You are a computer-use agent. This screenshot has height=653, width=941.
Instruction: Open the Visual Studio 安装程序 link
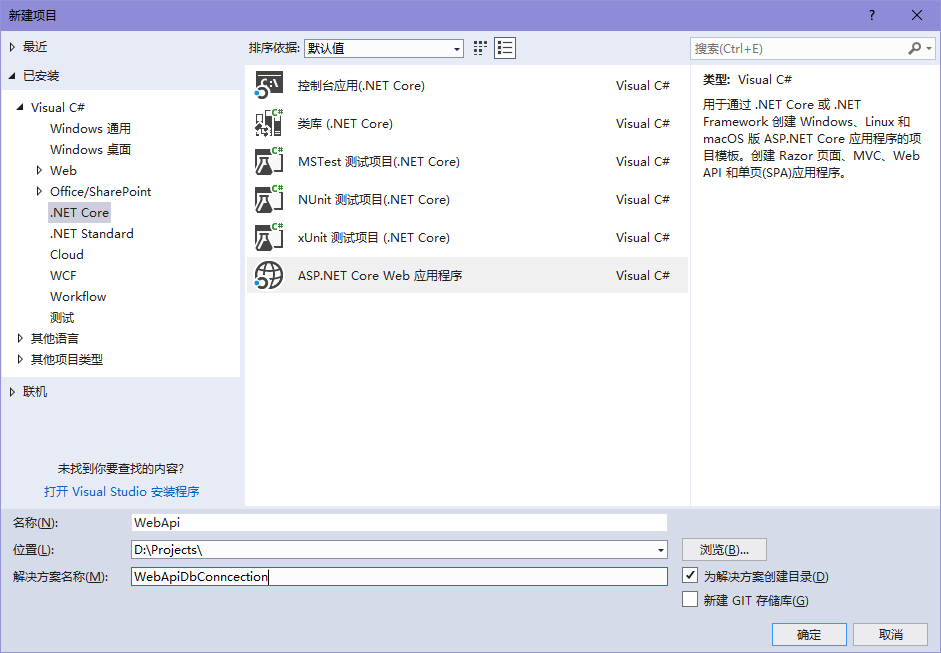tap(121, 492)
